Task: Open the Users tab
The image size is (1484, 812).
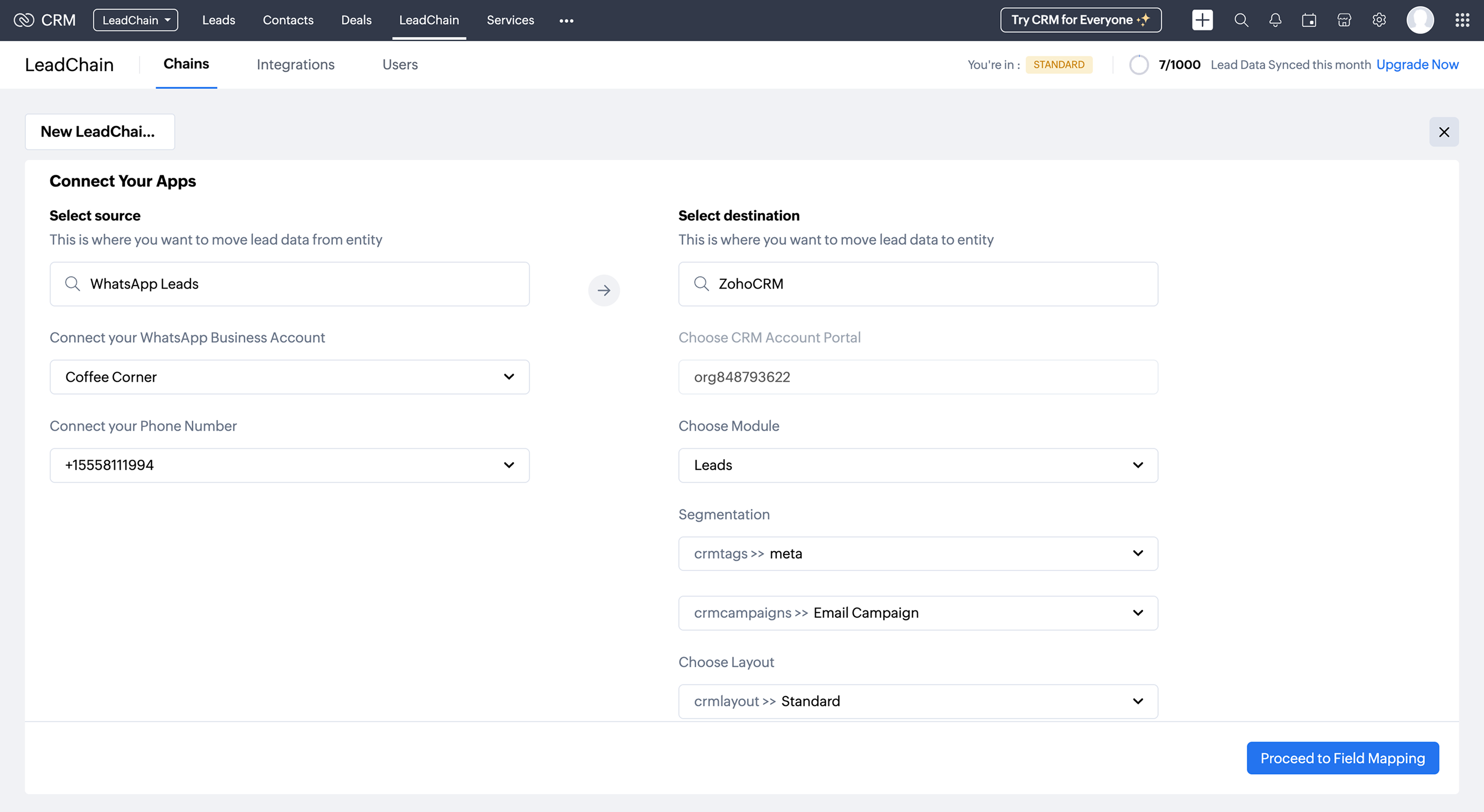Action: click(400, 64)
